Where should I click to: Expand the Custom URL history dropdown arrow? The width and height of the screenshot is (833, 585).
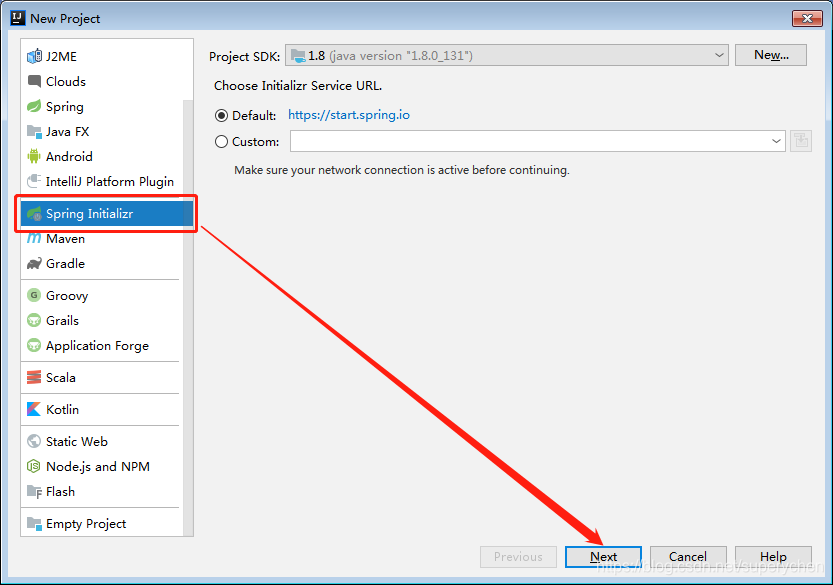[776, 141]
